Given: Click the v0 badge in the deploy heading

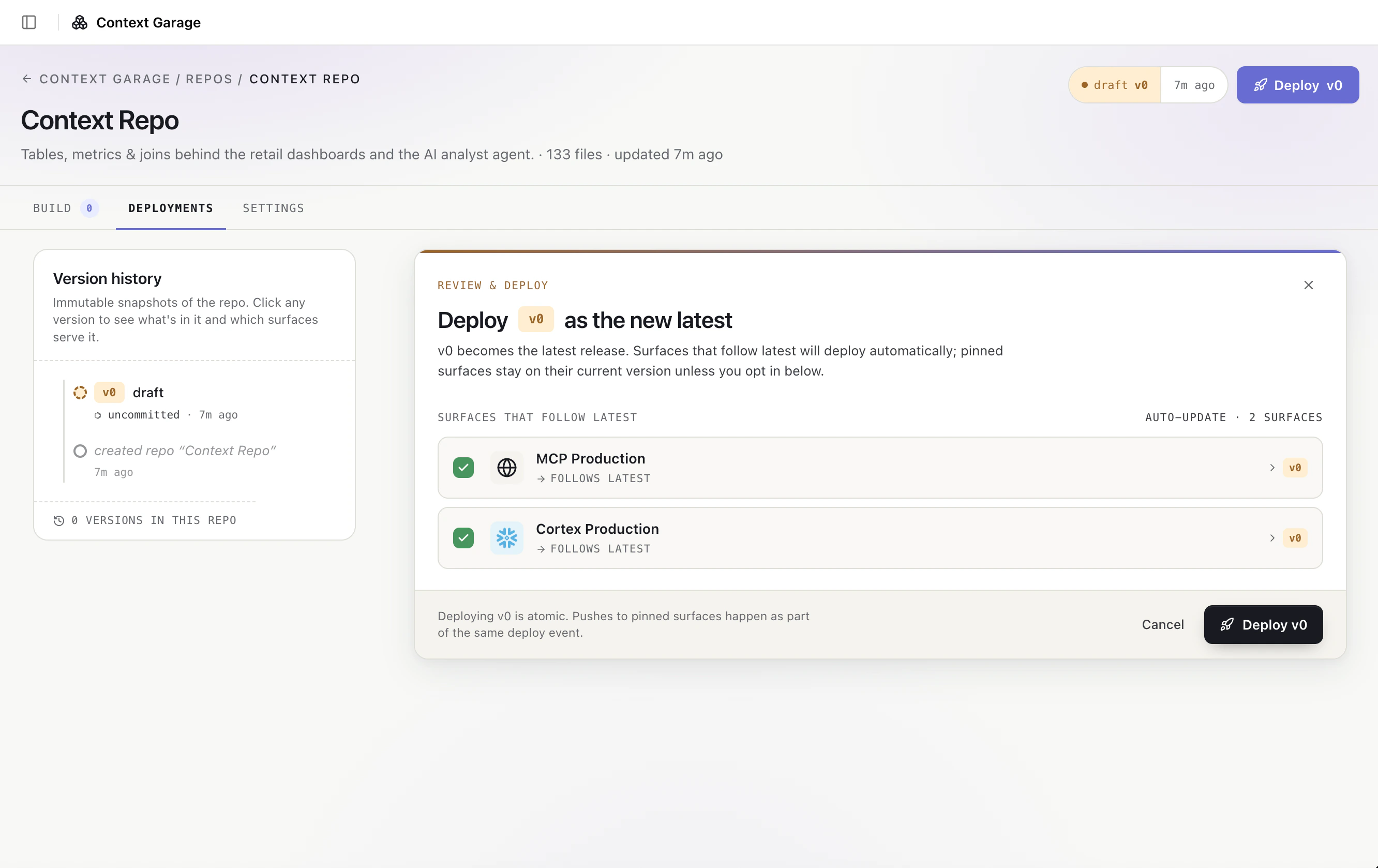Looking at the screenshot, I should click(536, 319).
